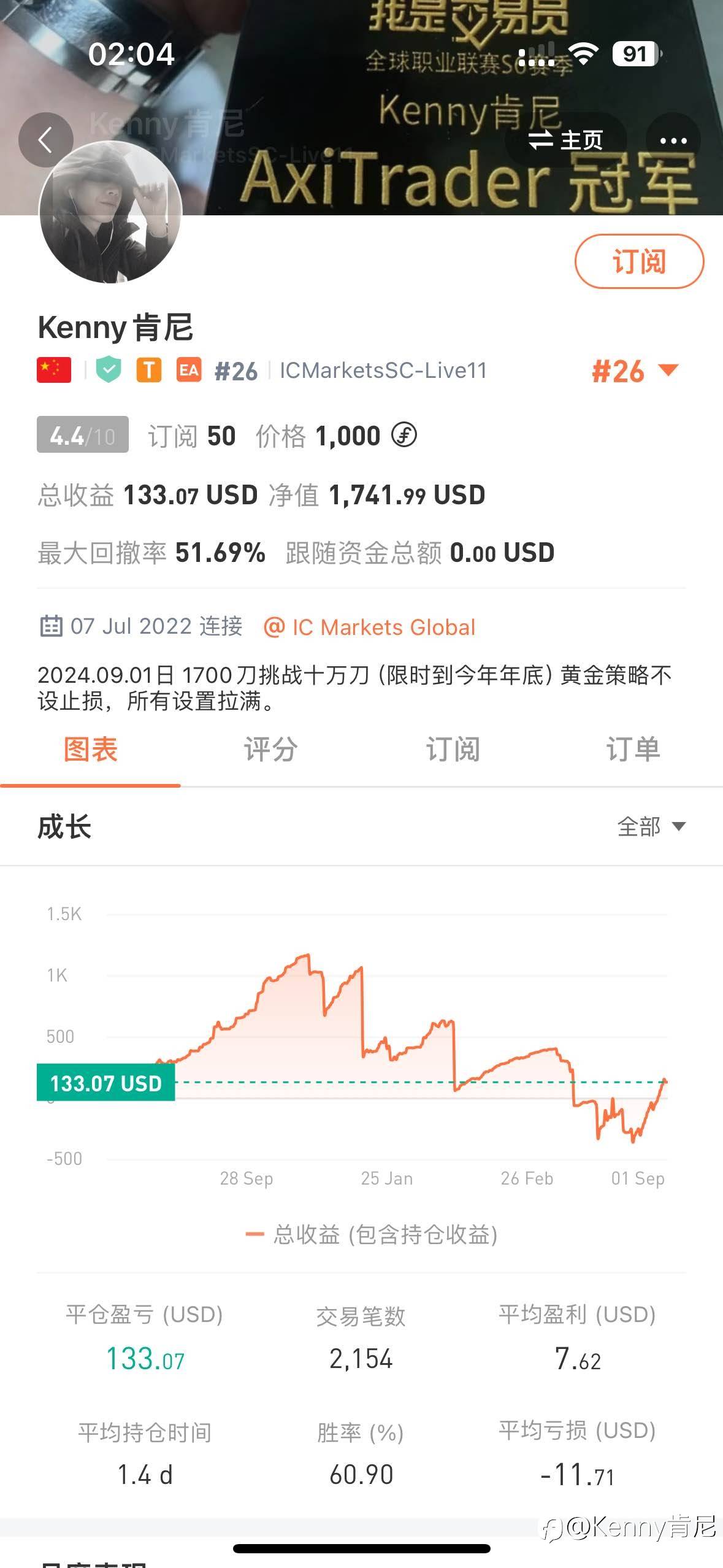Tap the calendar icon by connection date
The image size is (723, 1568).
tap(51, 626)
